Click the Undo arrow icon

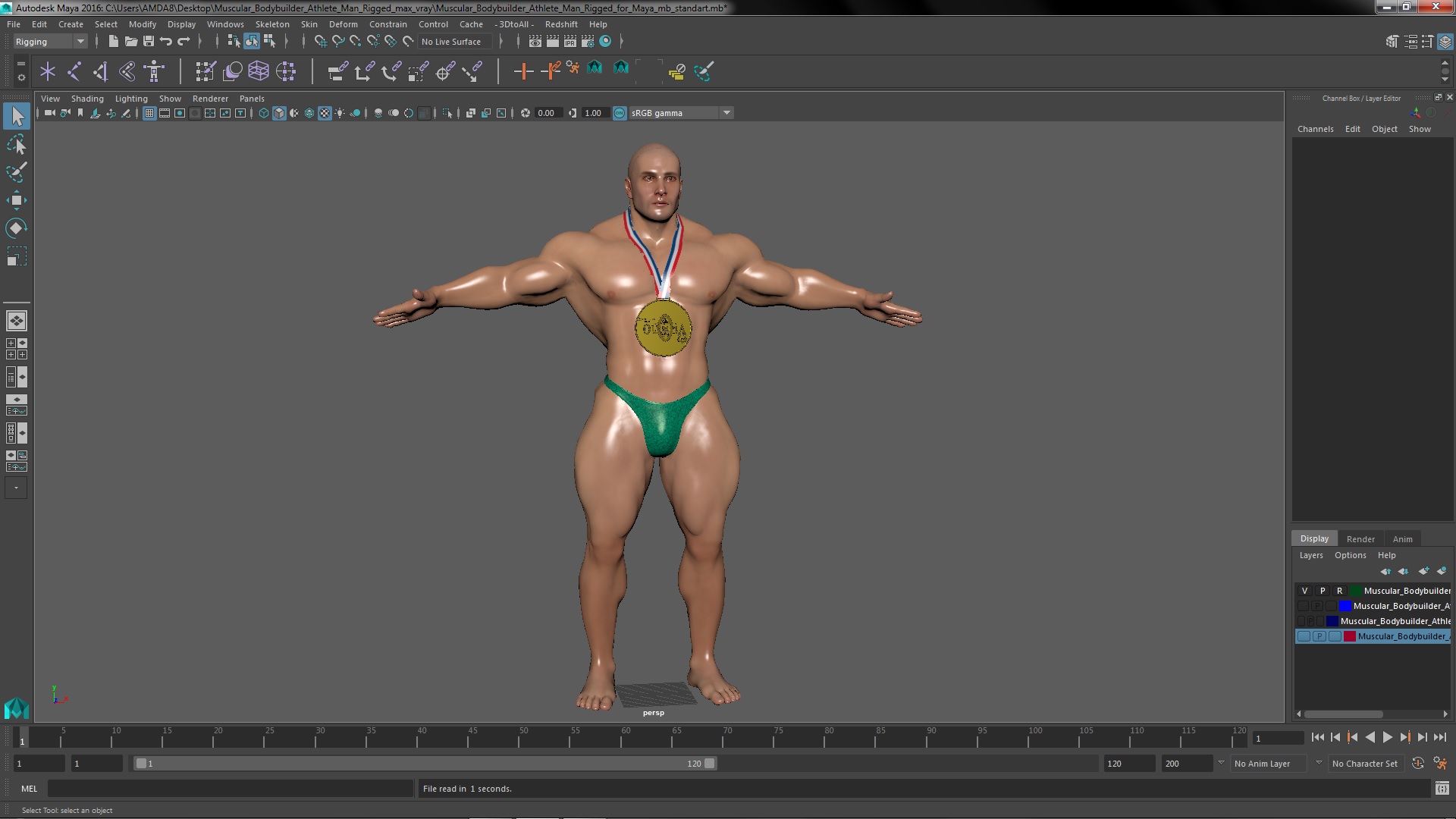coord(166,41)
